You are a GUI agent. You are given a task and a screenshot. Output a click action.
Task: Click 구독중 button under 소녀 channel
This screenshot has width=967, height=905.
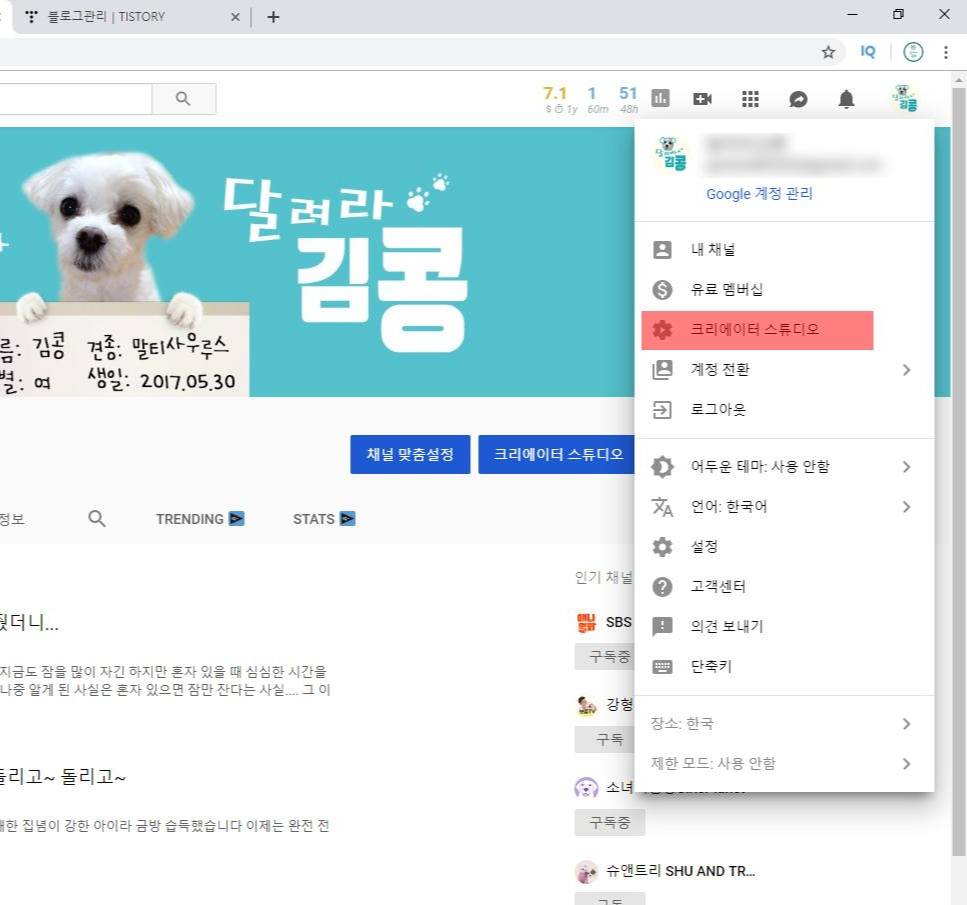click(610, 822)
